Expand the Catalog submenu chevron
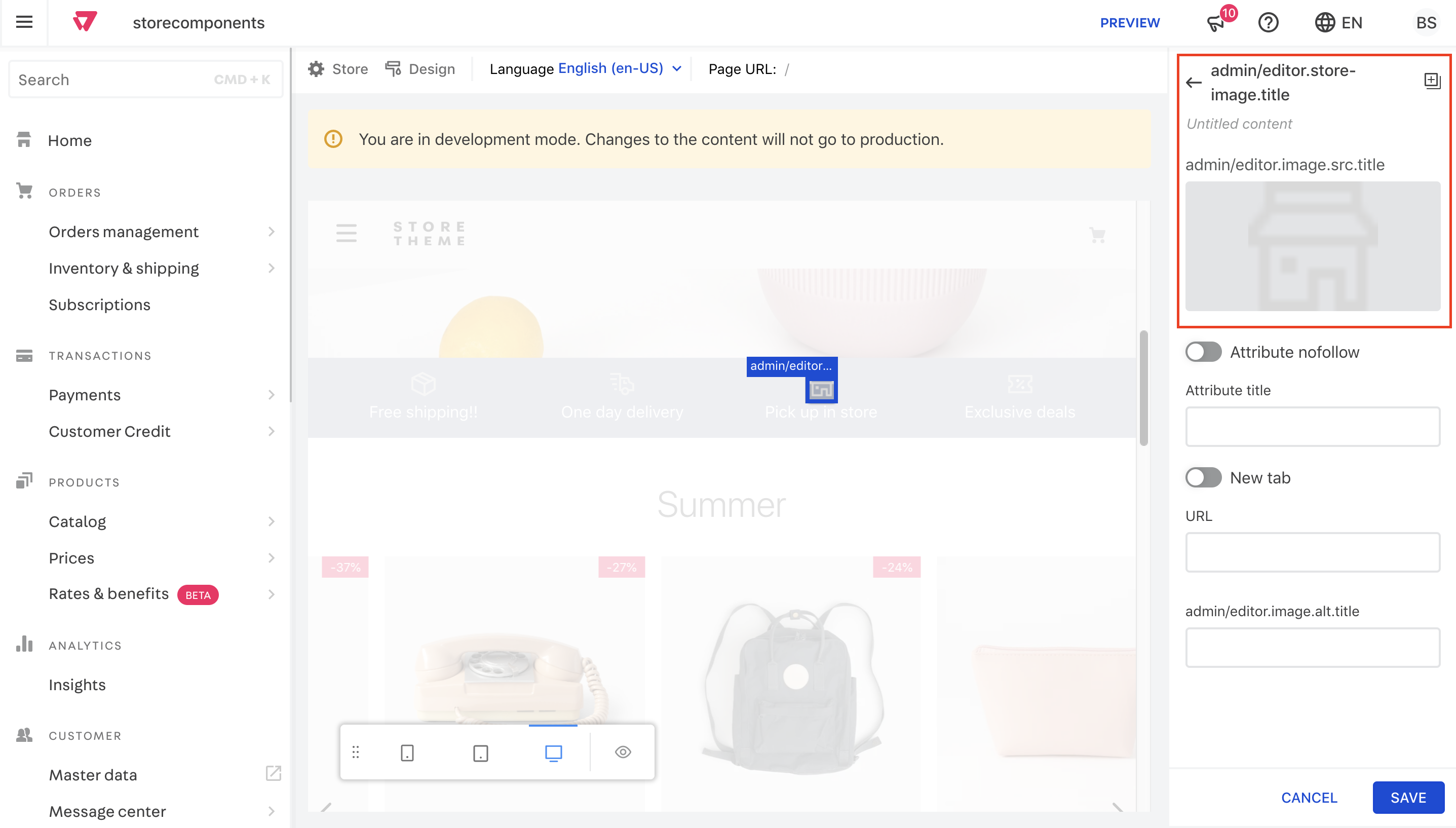The image size is (1456, 828). 271,521
